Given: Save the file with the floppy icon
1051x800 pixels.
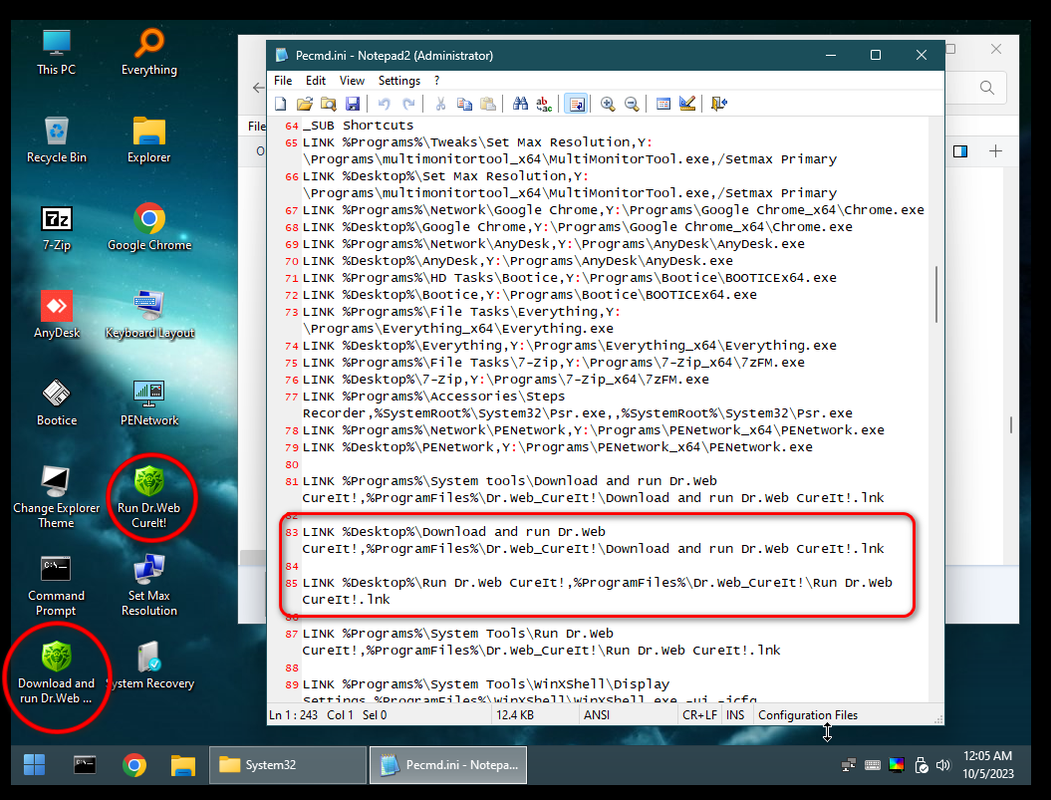Looking at the screenshot, I should click(x=353, y=104).
